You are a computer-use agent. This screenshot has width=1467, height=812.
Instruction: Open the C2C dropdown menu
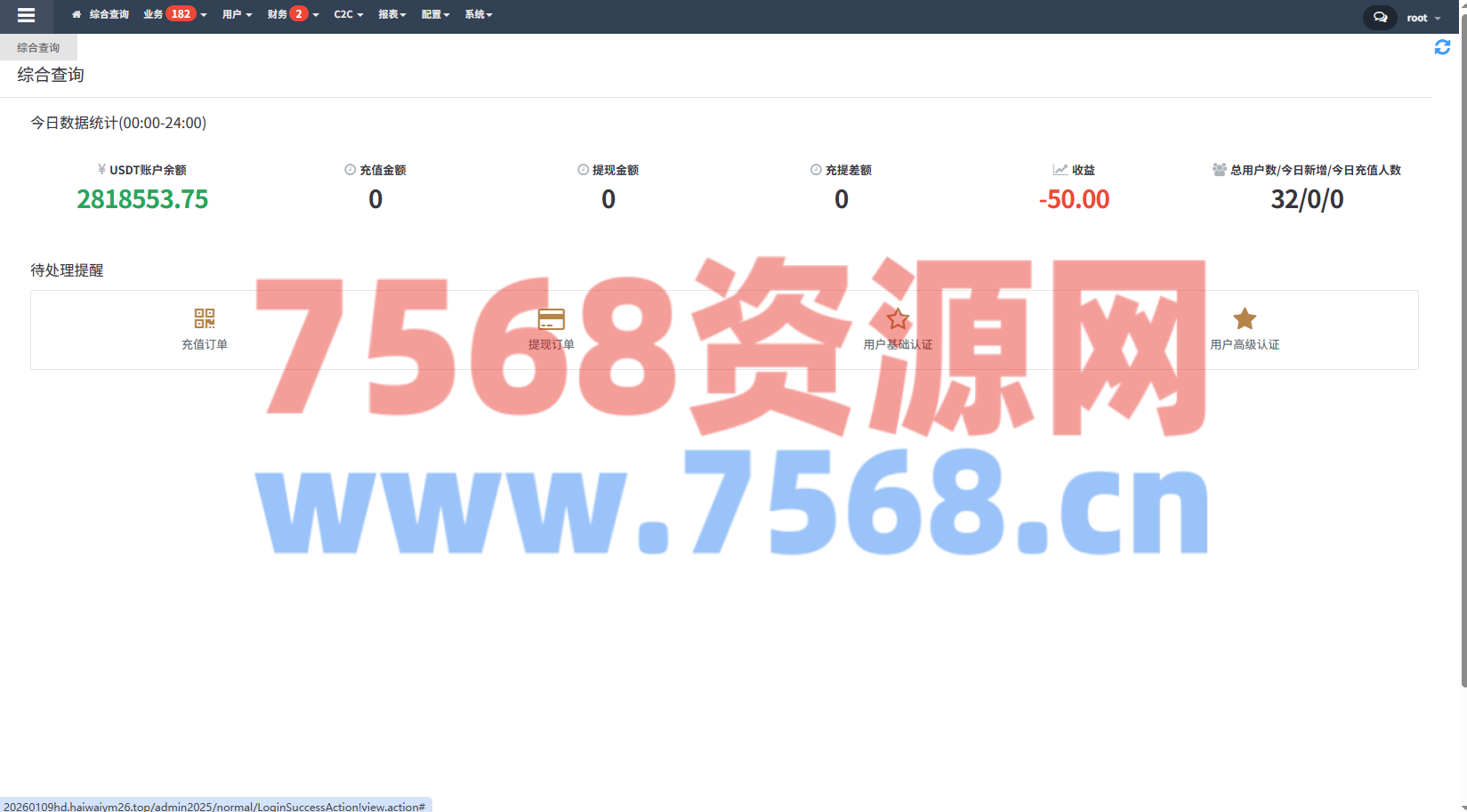pyautogui.click(x=348, y=14)
